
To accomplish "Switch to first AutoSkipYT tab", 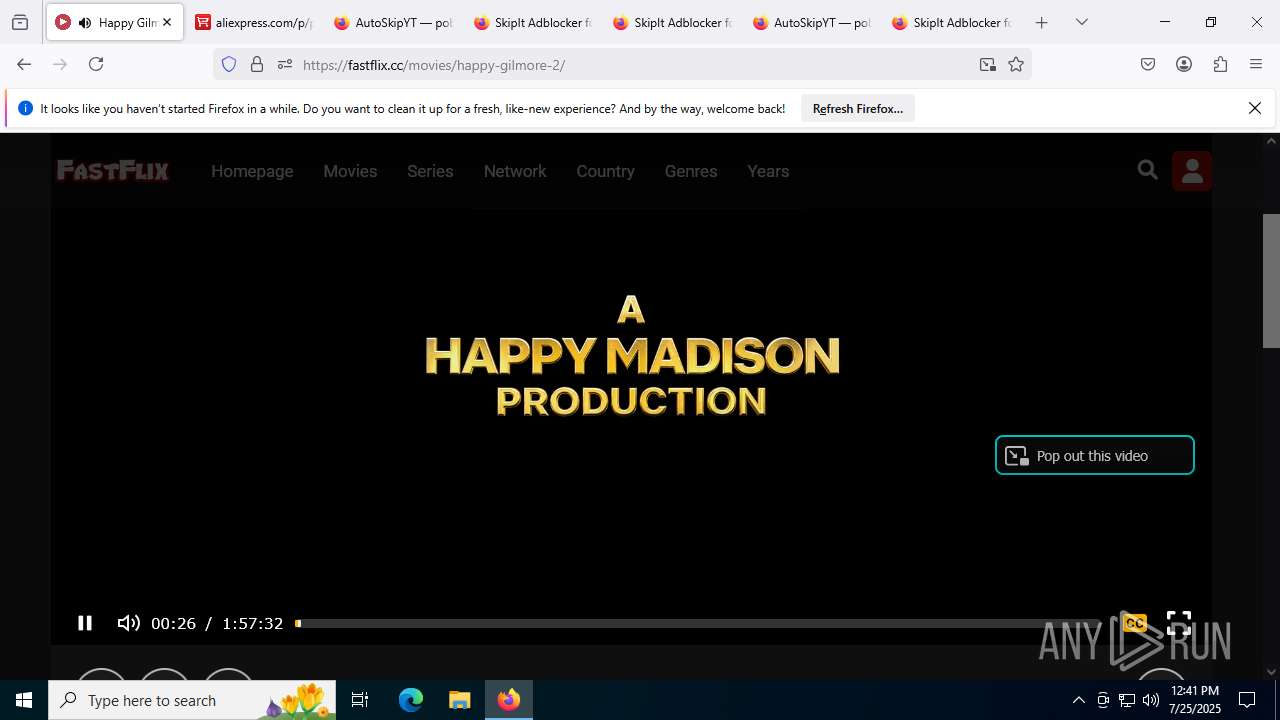I will (394, 22).
